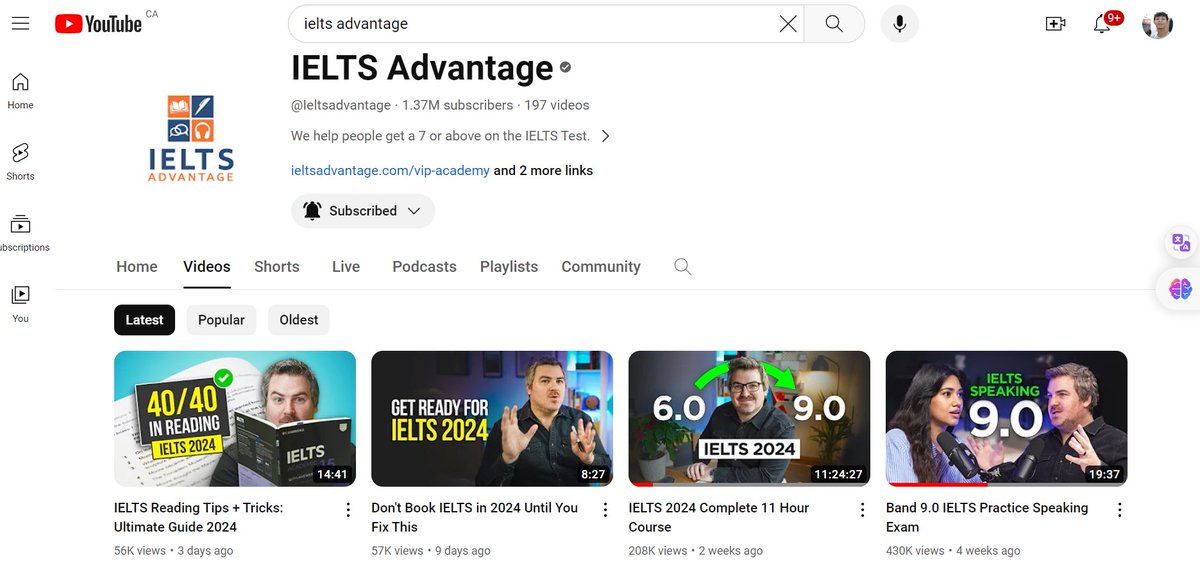Viewport: 1200px width, 572px height.
Task: Sort videos by Popular
Action: (x=221, y=320)
